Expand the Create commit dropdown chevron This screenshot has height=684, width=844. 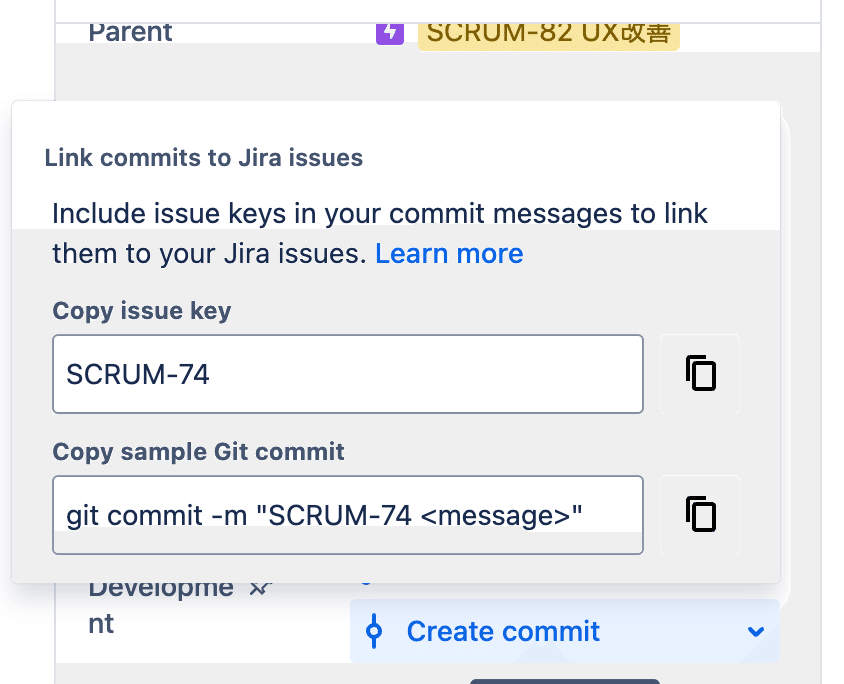pyautogui.click(x=756, y=632)
